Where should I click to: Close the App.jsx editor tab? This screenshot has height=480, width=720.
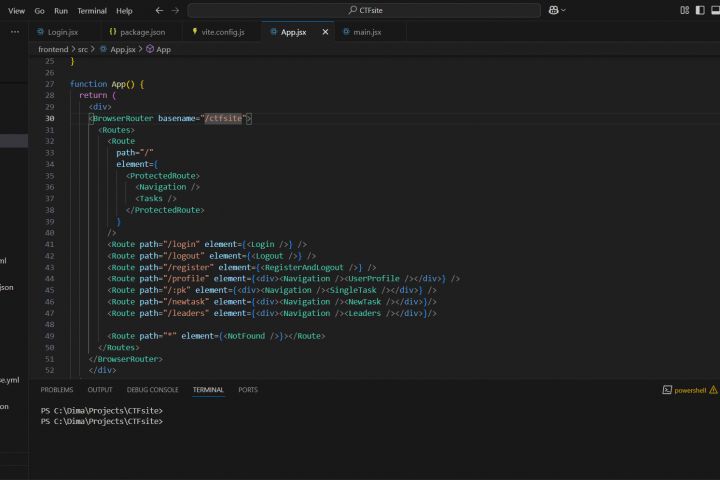click(325, 32)
